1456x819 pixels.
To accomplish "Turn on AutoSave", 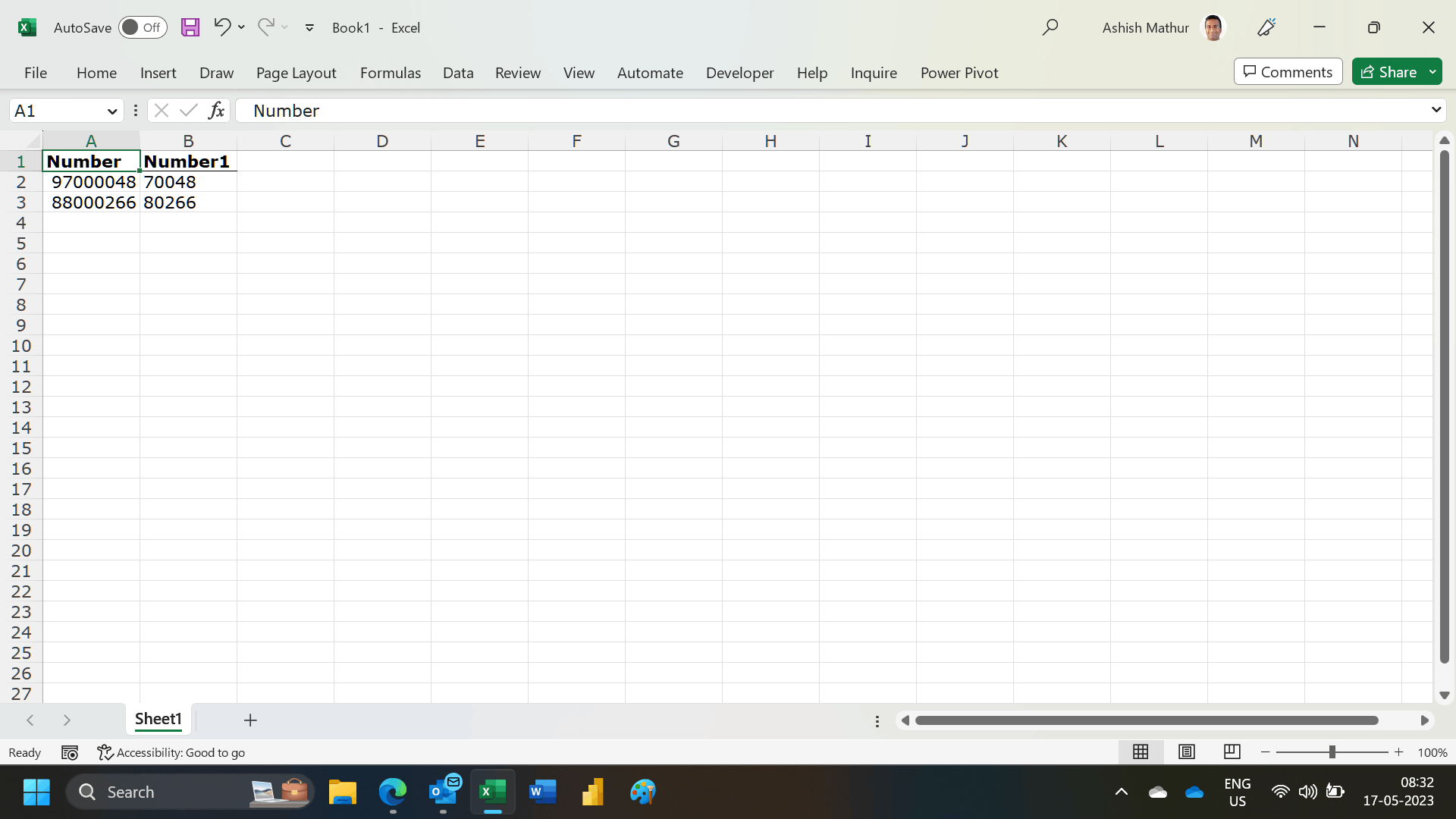I will (x=143, y=27).
